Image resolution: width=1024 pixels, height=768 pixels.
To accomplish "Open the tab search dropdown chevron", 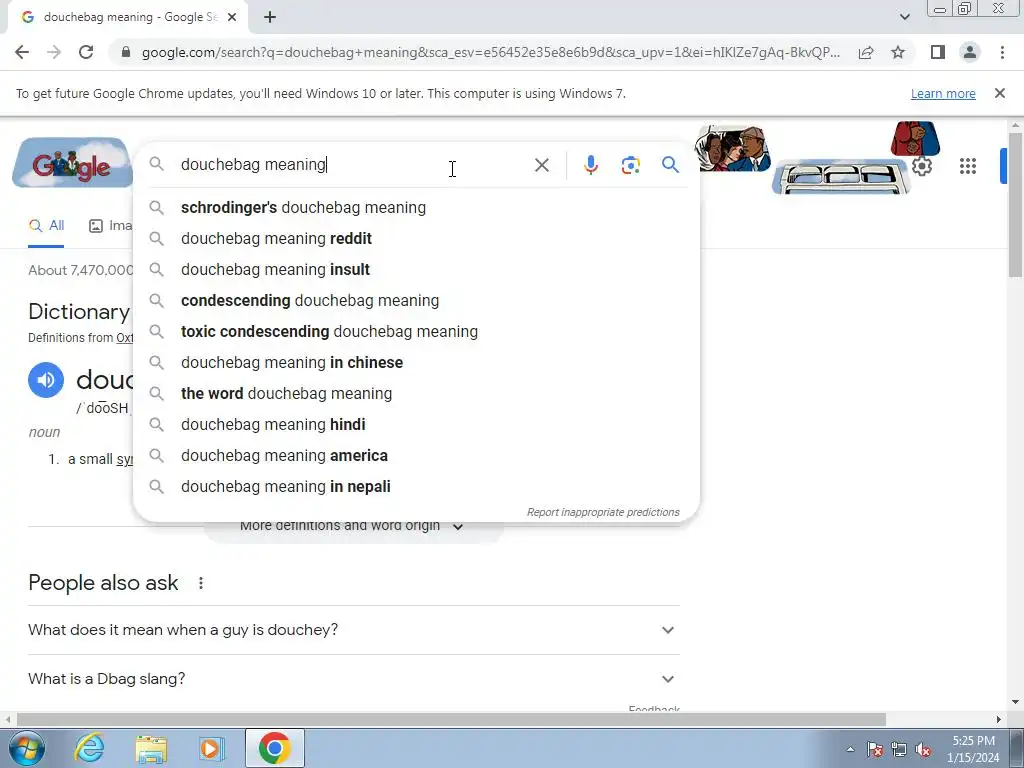I will click(904, 17).
